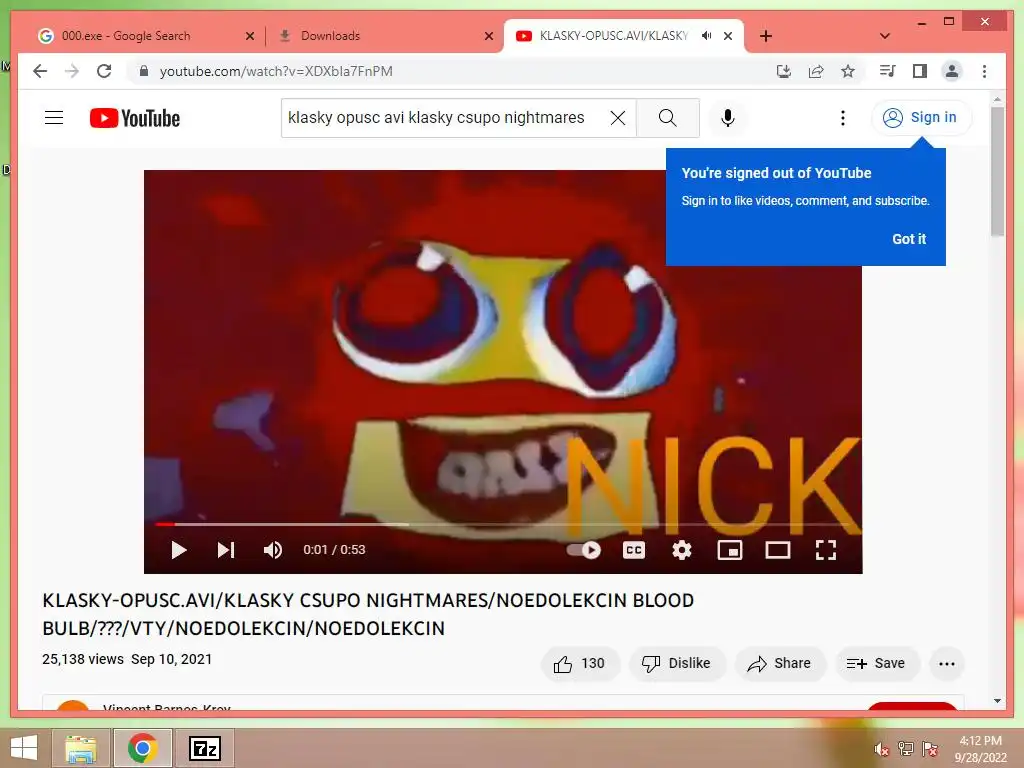Like the video with thumbs up

point(579,664)
